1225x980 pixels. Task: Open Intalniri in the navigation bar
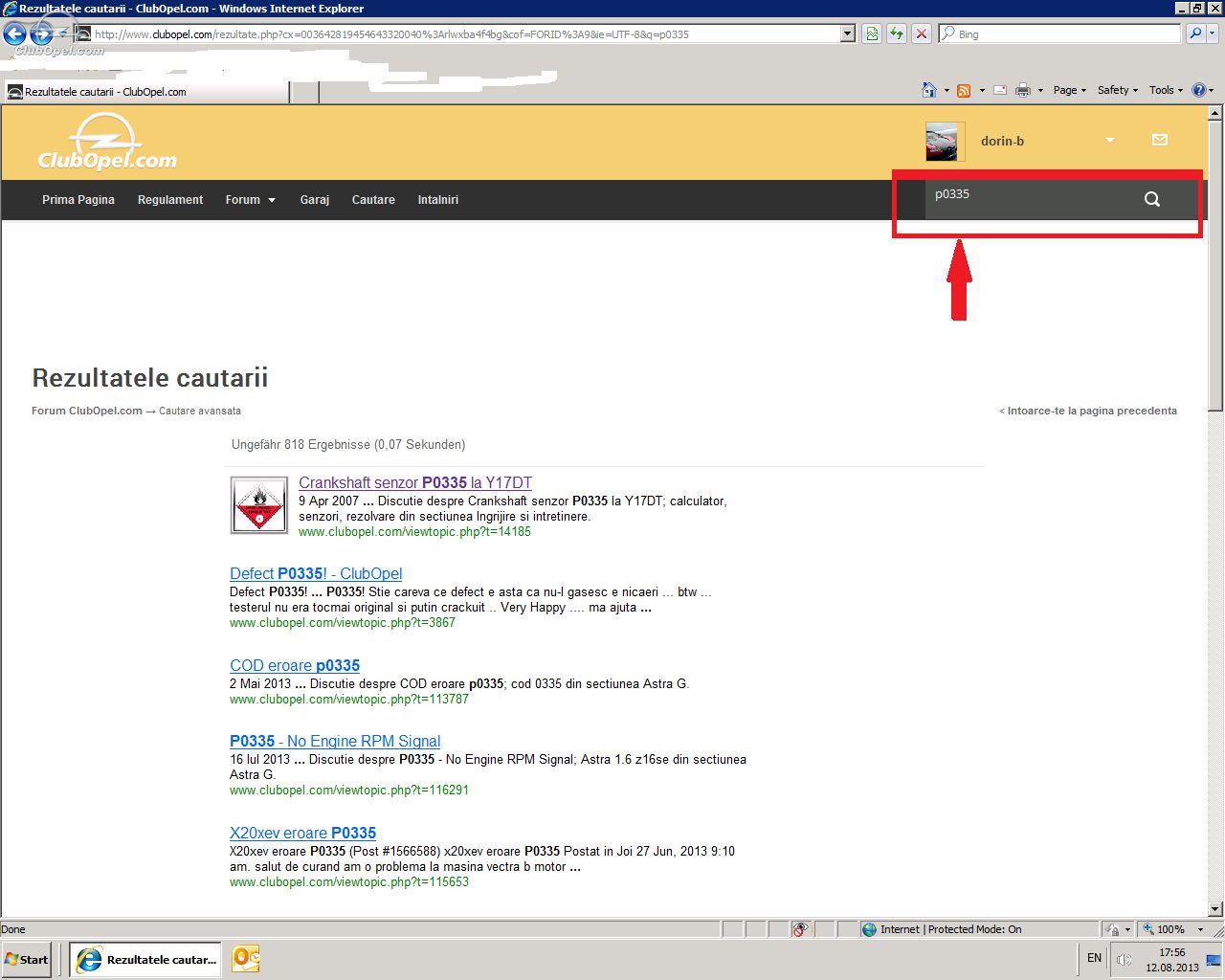(438, 200)
